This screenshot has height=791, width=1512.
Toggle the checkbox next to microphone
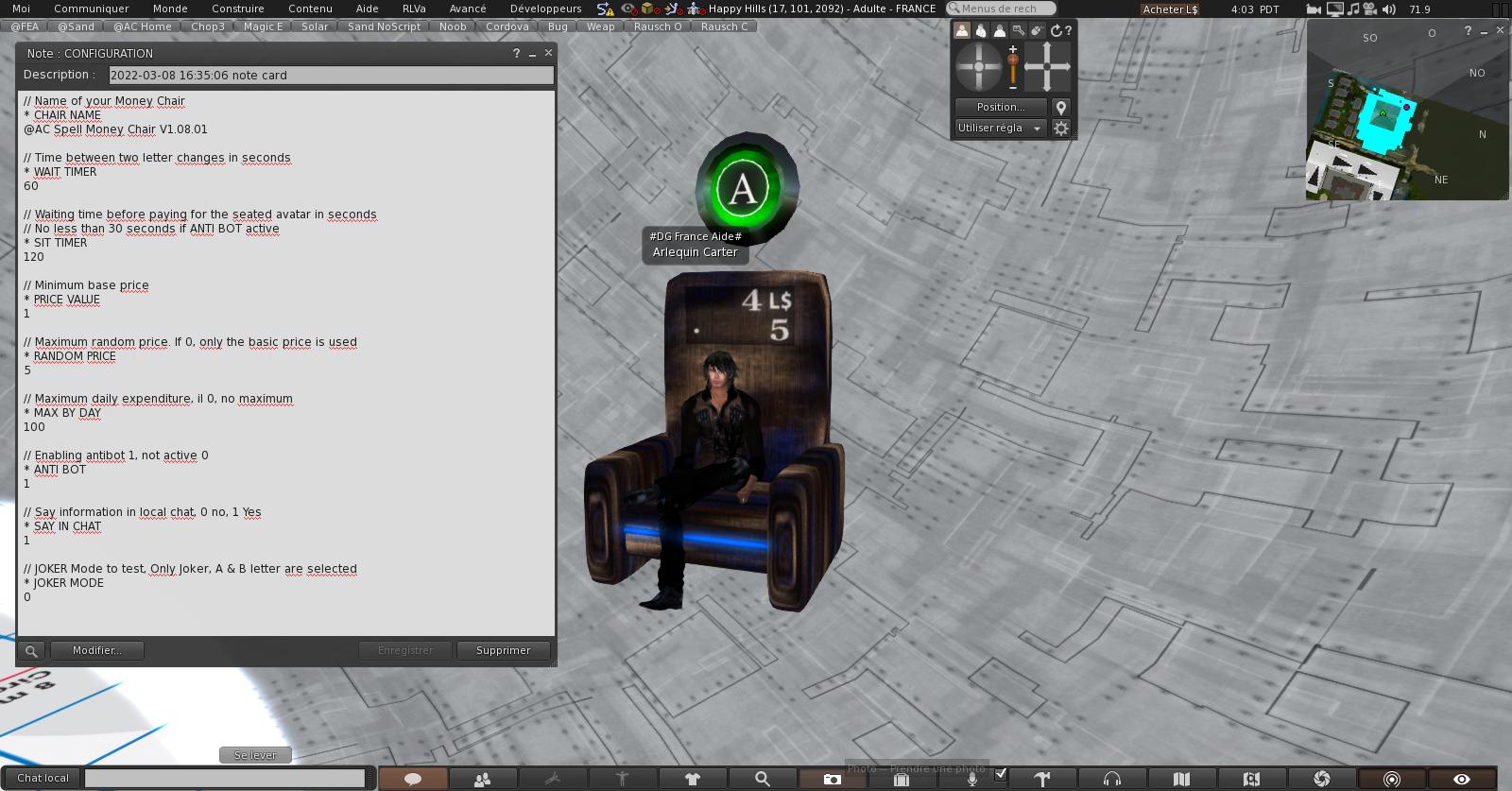[x=1001, y=774]
